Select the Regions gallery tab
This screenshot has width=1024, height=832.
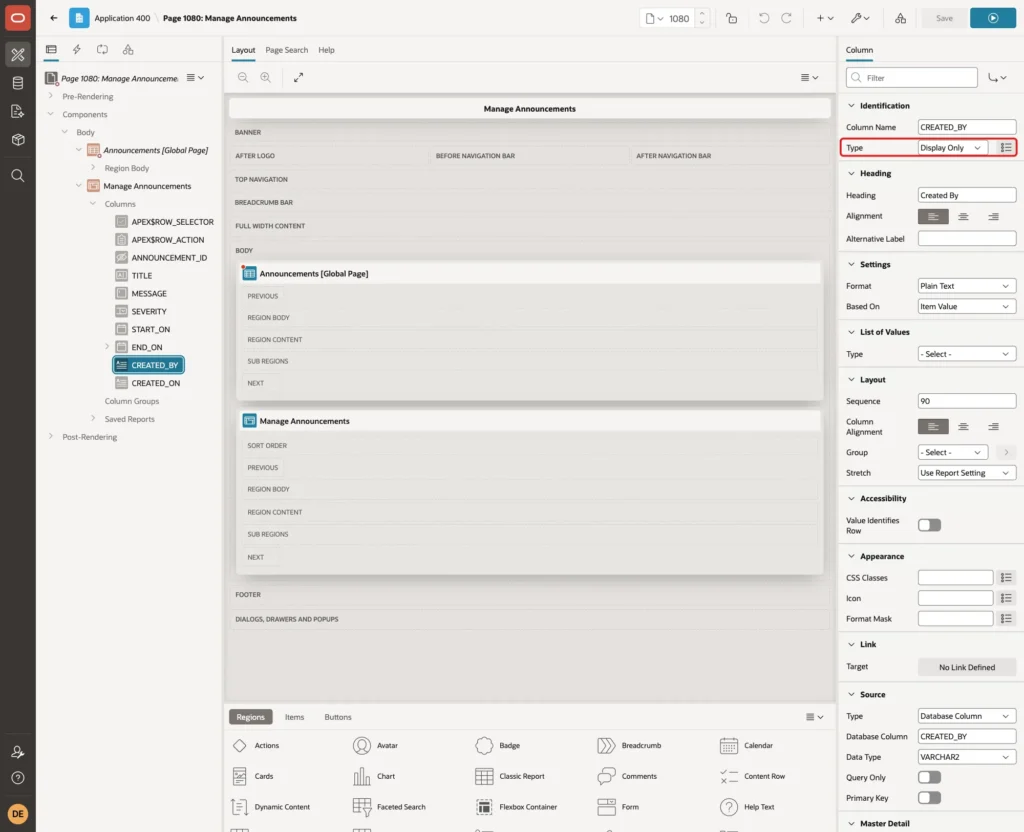click(x=250, y=717)
